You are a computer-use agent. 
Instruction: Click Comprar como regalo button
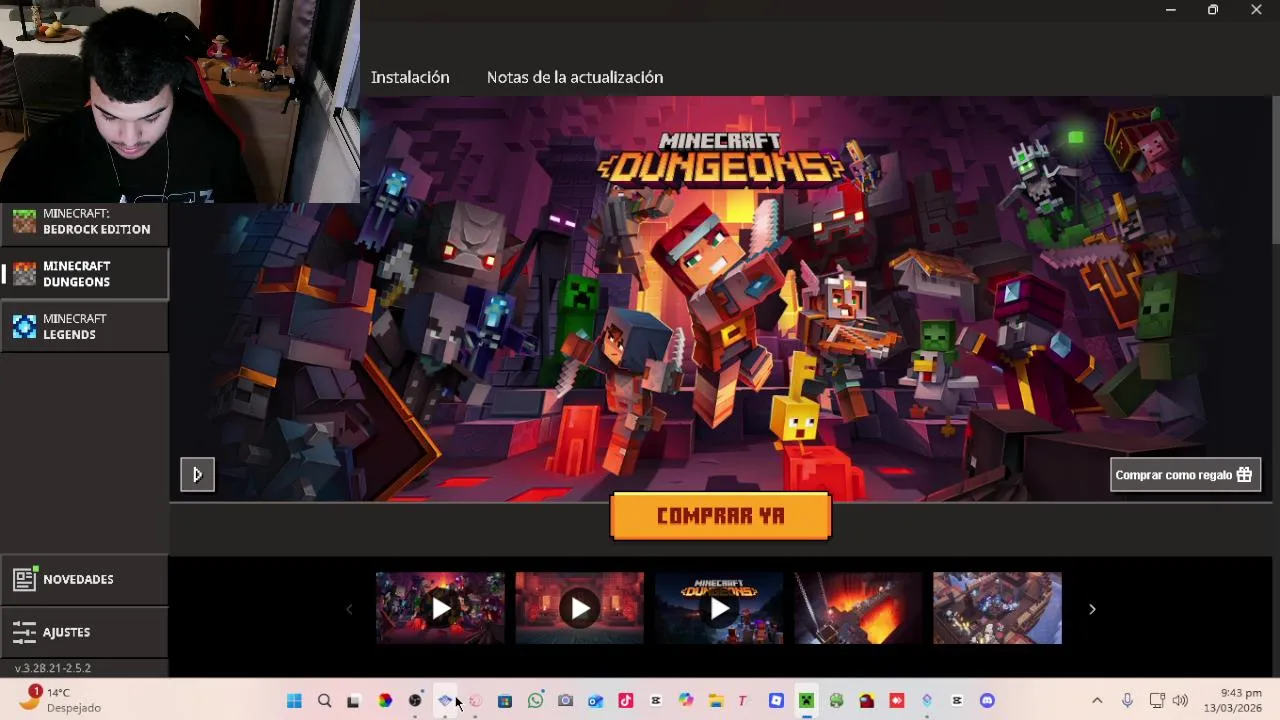click(x=1185, y=475)
